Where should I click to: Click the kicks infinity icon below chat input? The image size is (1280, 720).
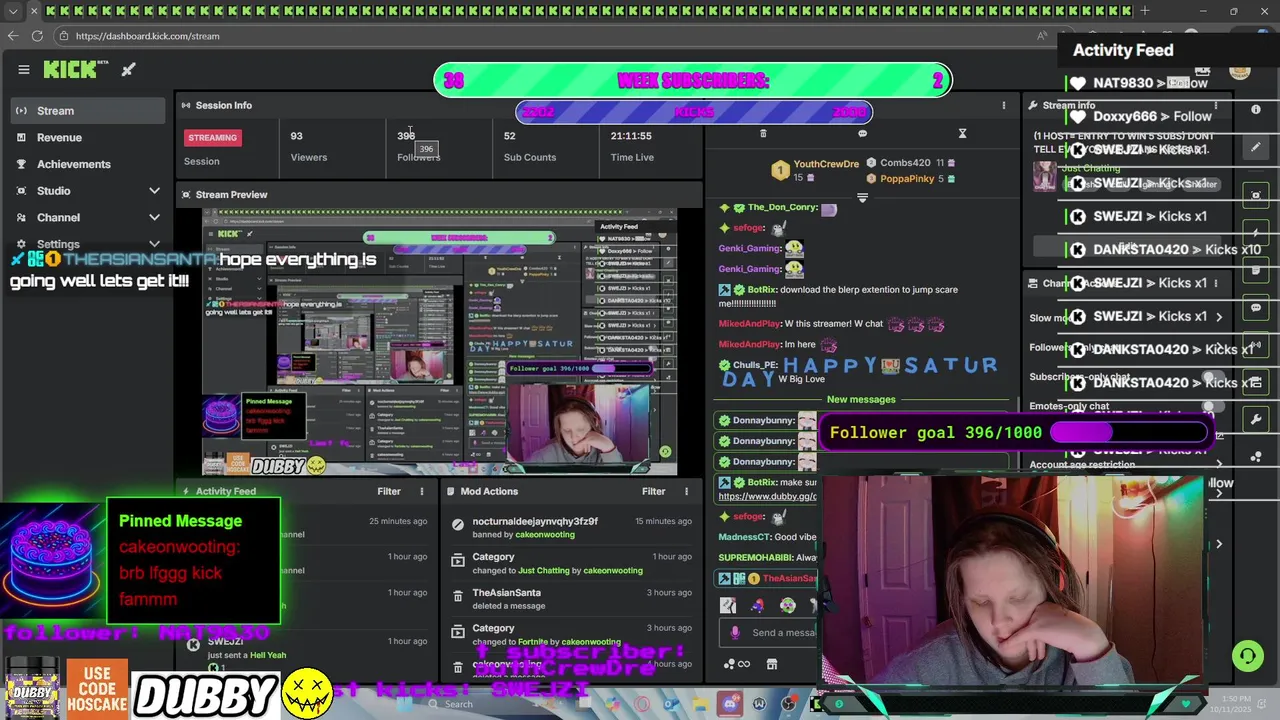[736, 664]
